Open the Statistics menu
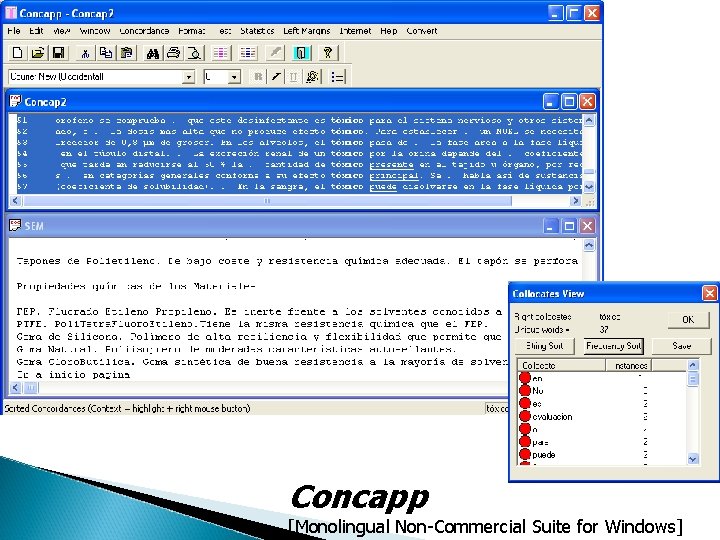The image size is (720, 540). (x=257, y=31)
